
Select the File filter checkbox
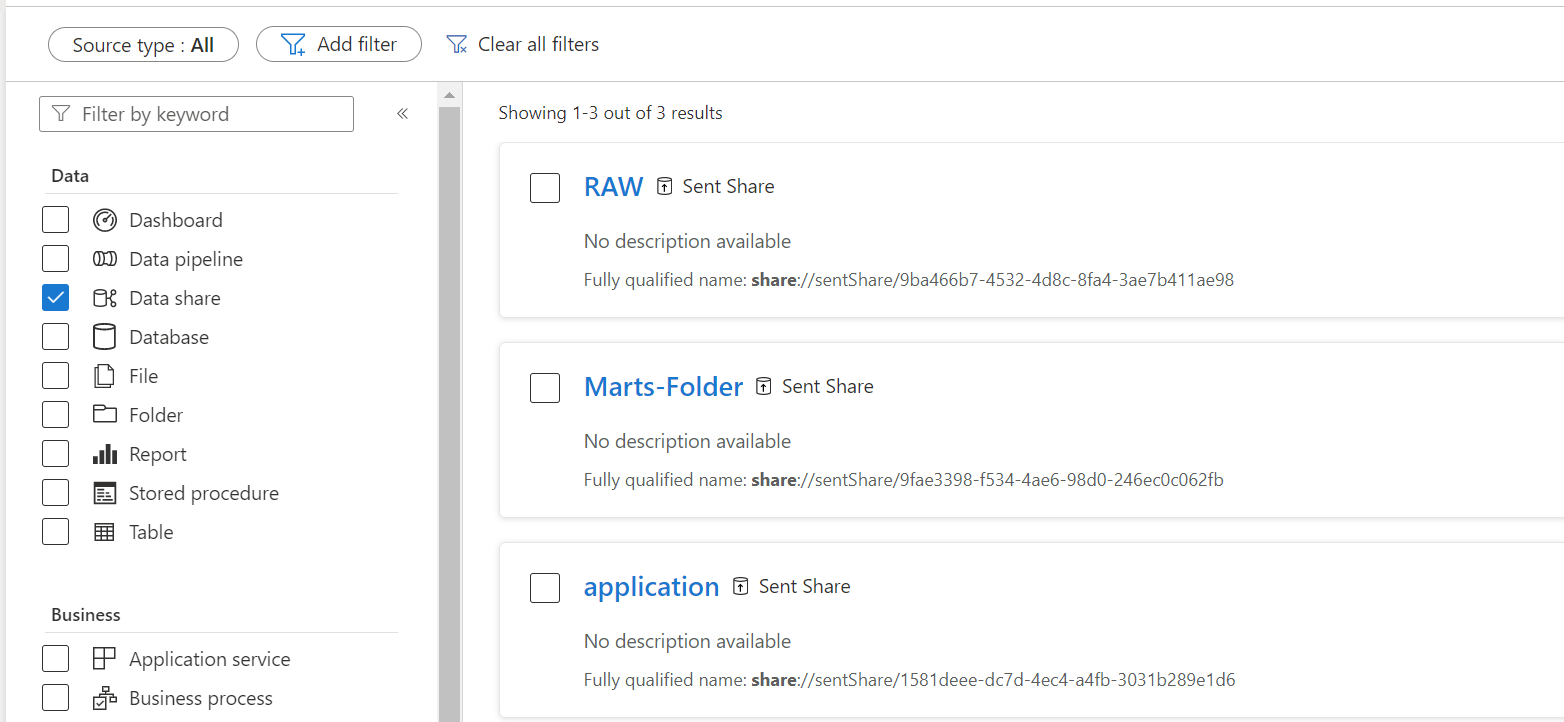point(56,376)
